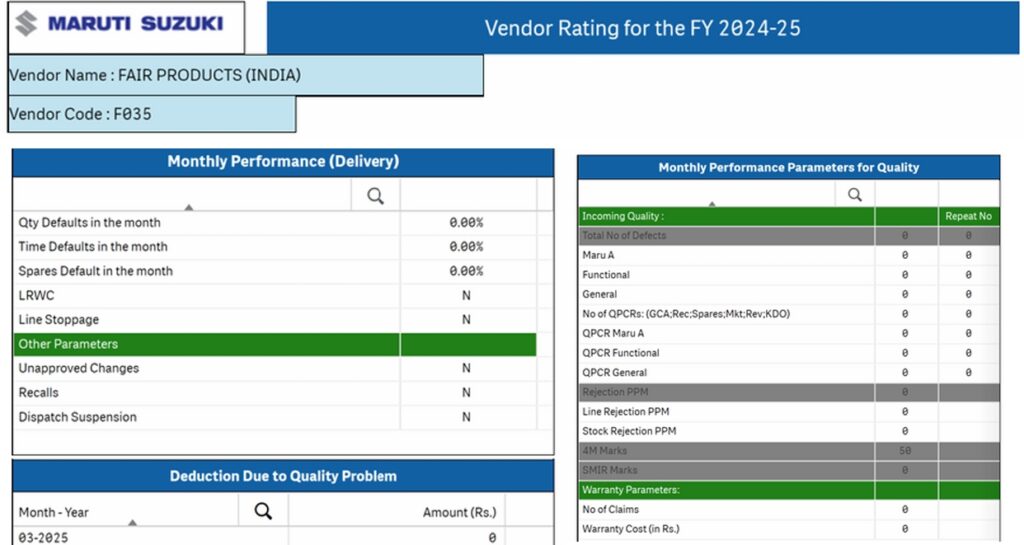This screenshot has height=545, width=1024.
Task: Click the search icon in the Monthly Performance (Delivery) table
Action: (375, 196)
